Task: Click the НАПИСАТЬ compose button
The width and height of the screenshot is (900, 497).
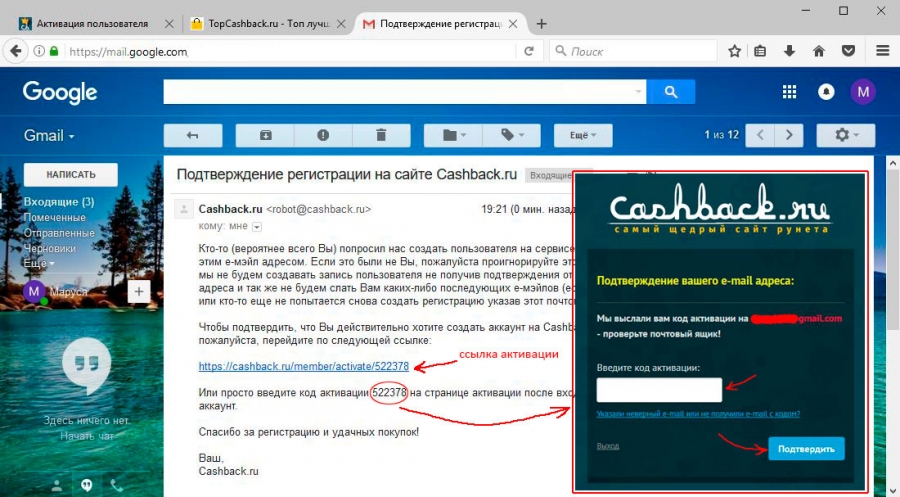Action: pos(71,174)
